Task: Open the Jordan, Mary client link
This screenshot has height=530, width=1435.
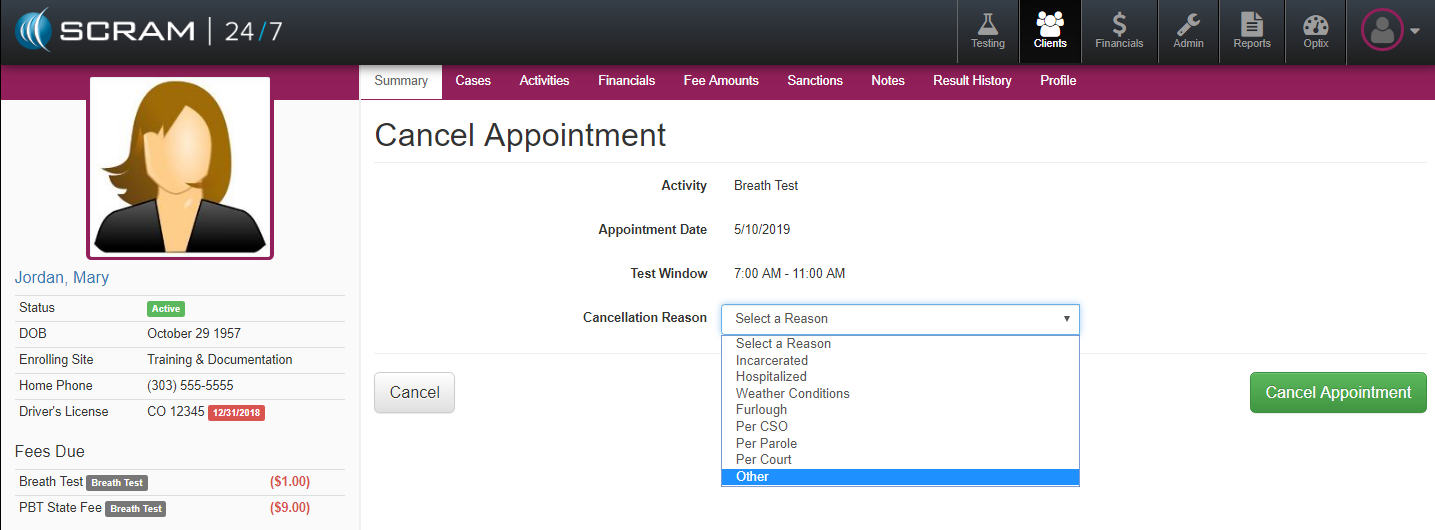Action: (x=62, y=278)
